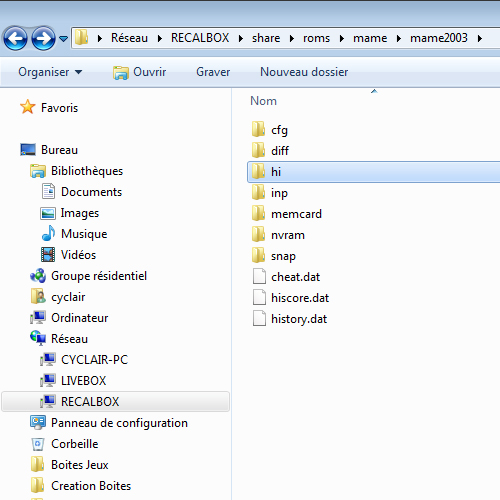The image size is (500, 500).
Task: Go forward with the blue Forward arrow
Action: 43,38
